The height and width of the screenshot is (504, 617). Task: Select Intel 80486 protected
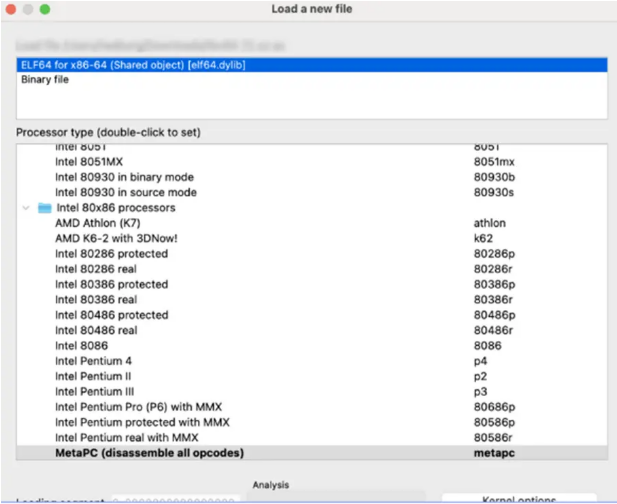[312, 315]
